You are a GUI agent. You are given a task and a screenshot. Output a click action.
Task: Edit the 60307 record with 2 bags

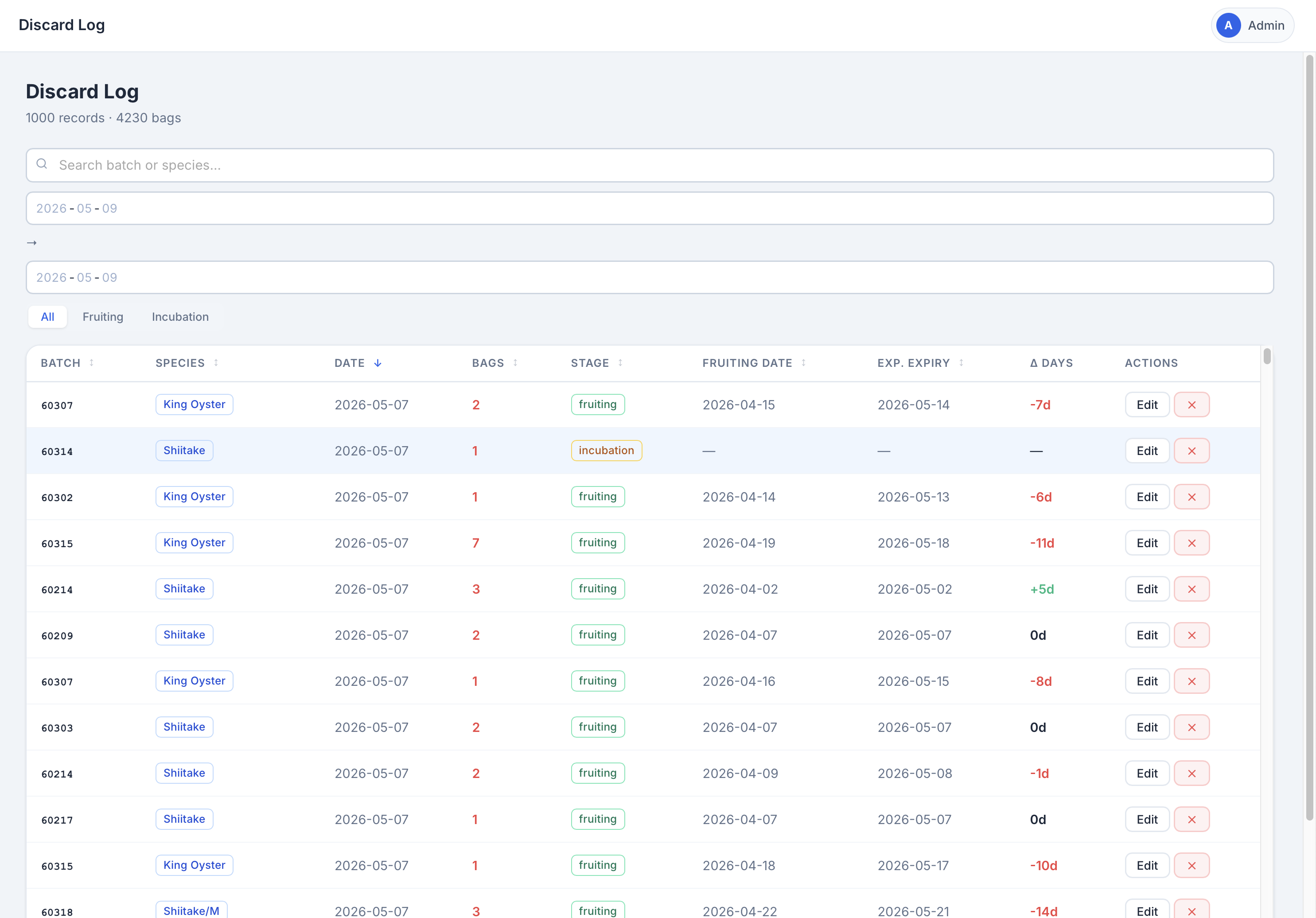1147,405
